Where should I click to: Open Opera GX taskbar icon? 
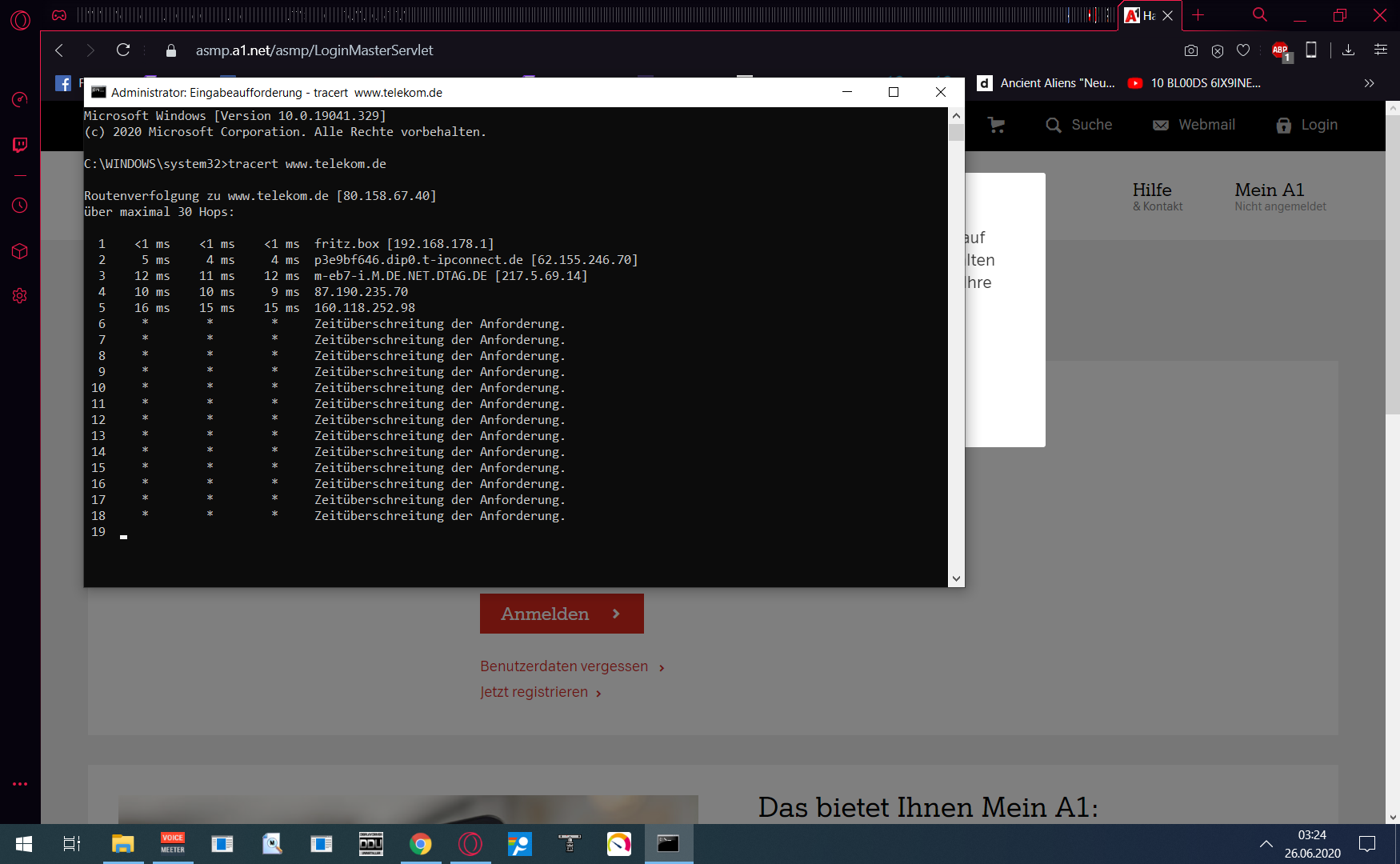(x=470, y=844)
